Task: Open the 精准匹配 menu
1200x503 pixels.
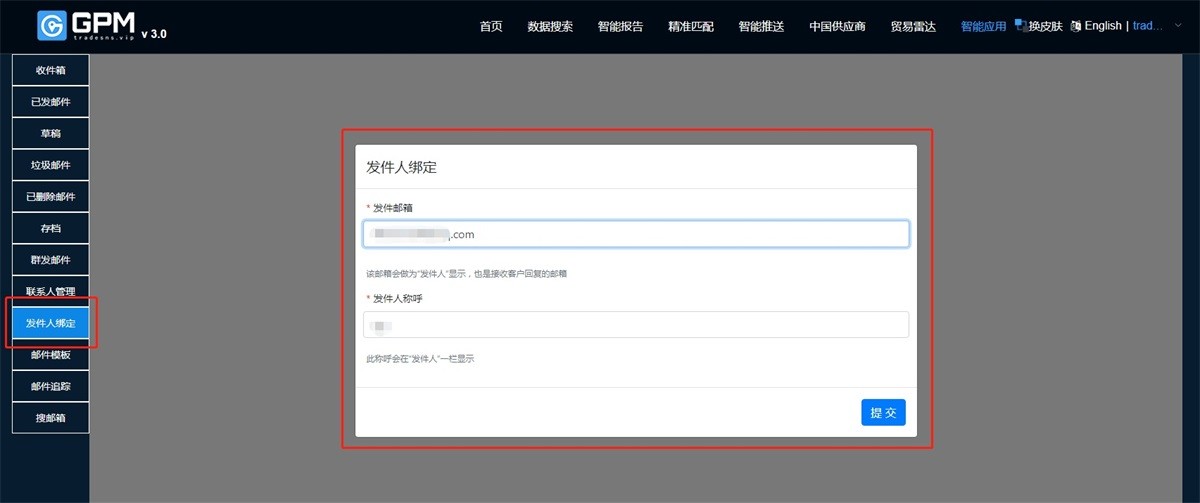Action: pos(691,27)
